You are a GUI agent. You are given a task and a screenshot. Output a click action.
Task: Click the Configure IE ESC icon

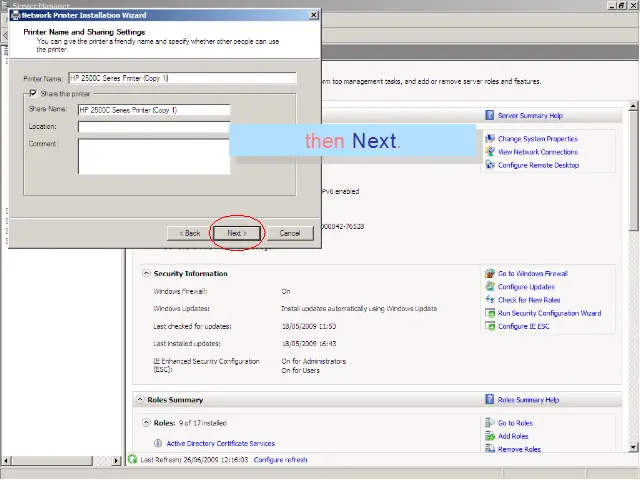pos(490,326)
